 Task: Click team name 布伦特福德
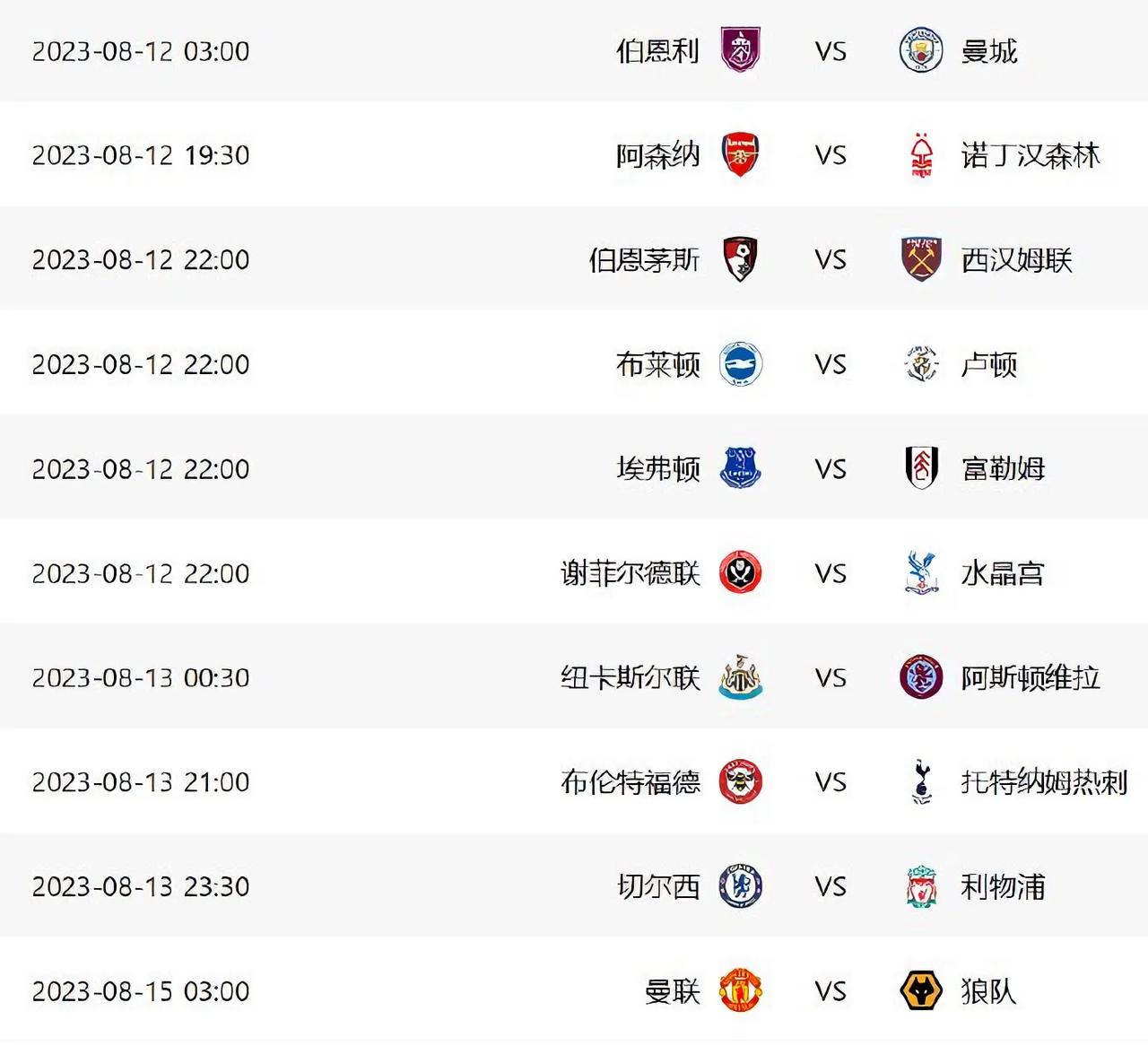631,781
